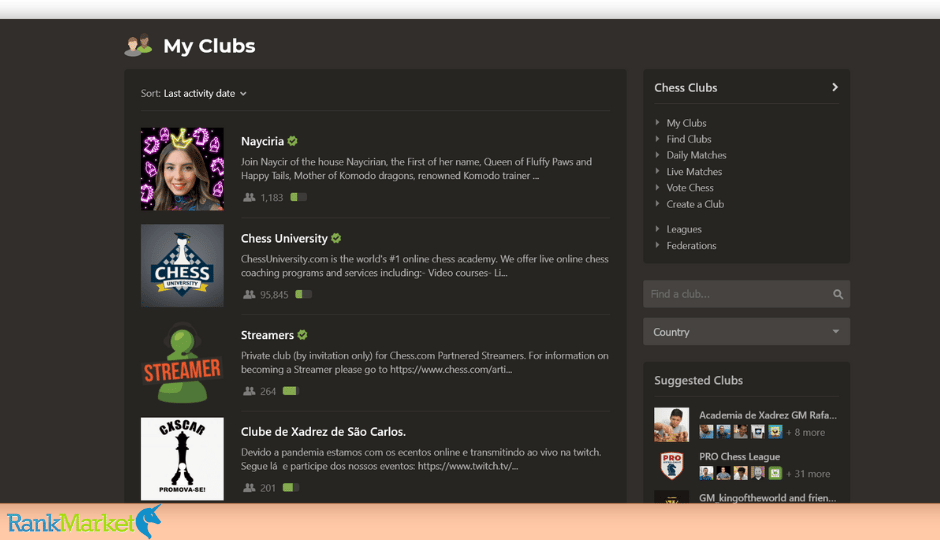Screen dimensions: 940x540
Task: Open GM_kingoftheworld and frien... link
Action: click(x=767, y=497)
